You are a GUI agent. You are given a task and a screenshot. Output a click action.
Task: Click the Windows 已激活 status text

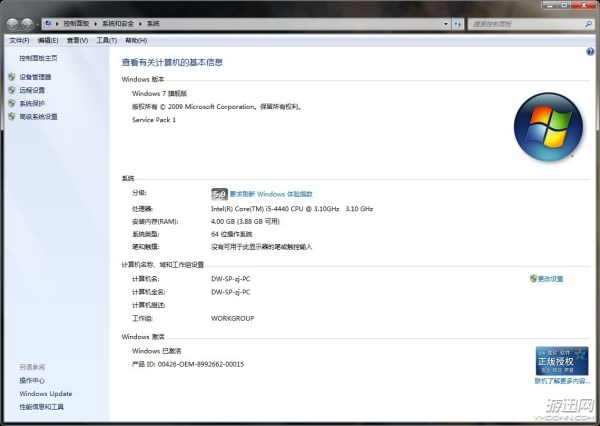(157, 351)
